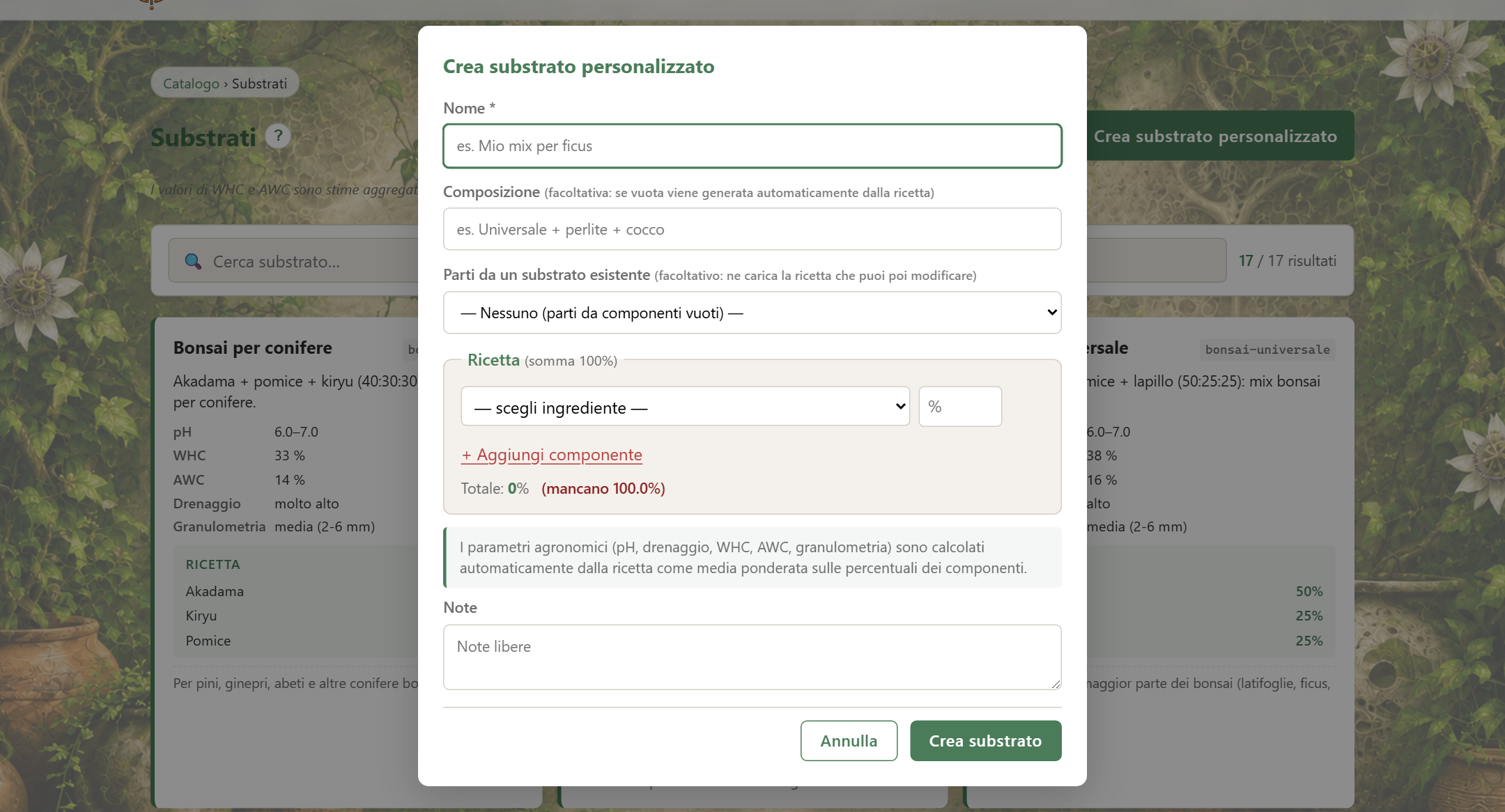Open the 'scegli ingrediente' dropdown
This screenshot has width=1505, height=812.
tap(685, 407)
